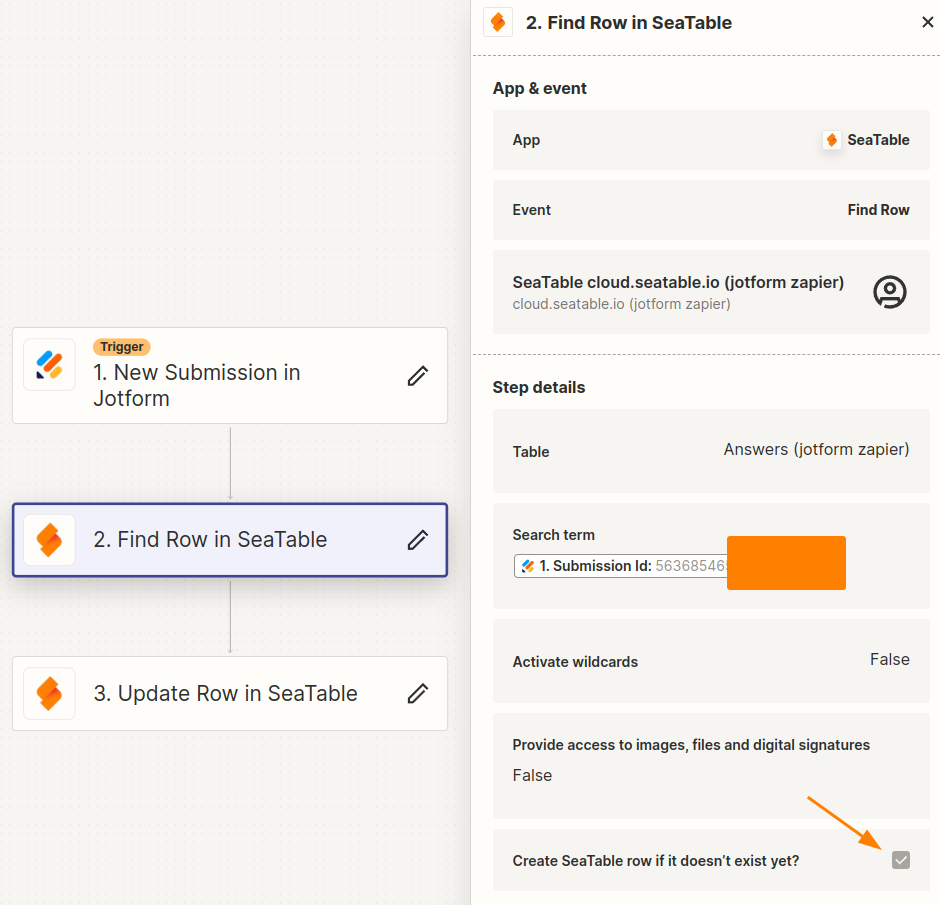
Task: Click the Table Answers (jotform zapier) row
Action: pos(711,451)
